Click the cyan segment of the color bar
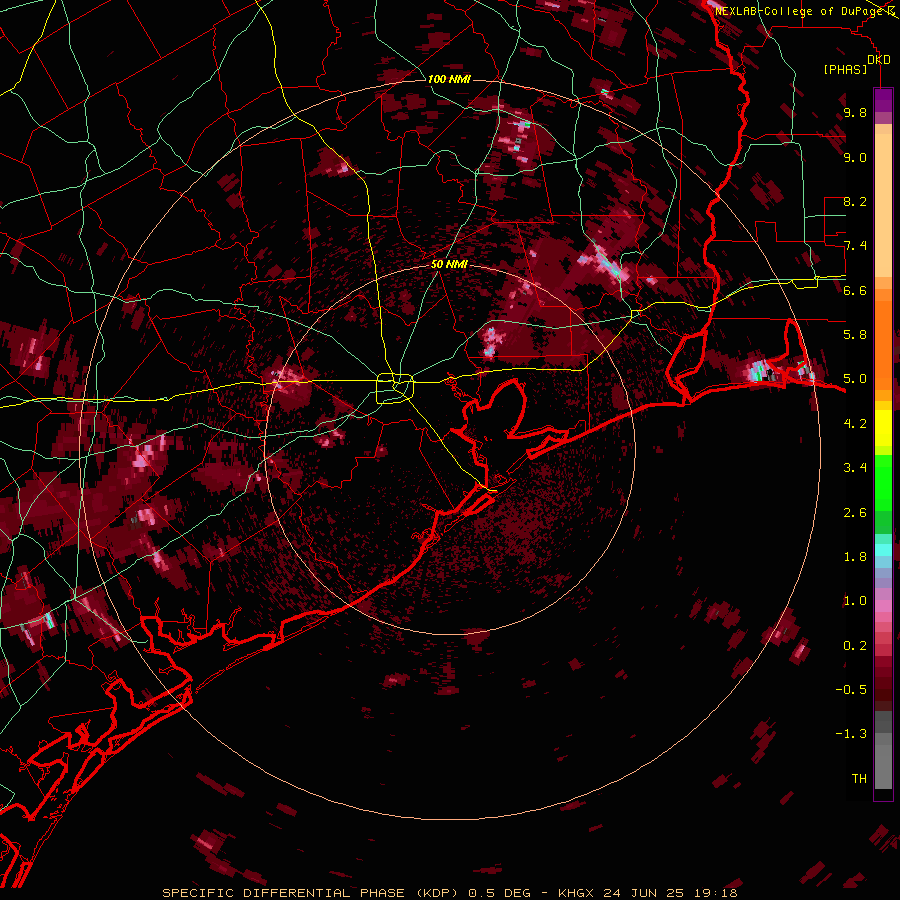900x900 pixels. pyautogui.click(x=883, y=550)
